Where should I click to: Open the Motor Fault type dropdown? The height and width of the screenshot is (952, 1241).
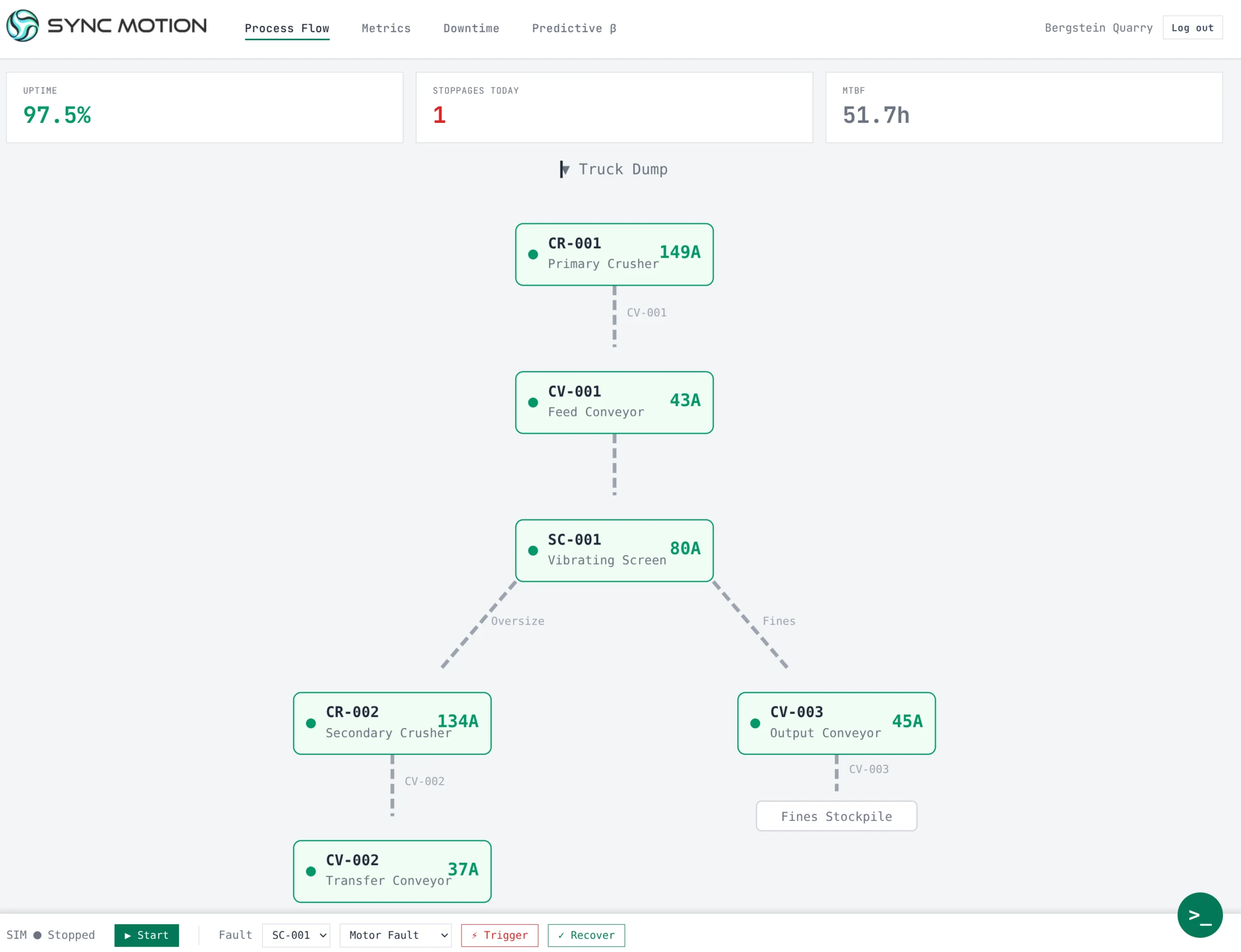tap(396, 935)
